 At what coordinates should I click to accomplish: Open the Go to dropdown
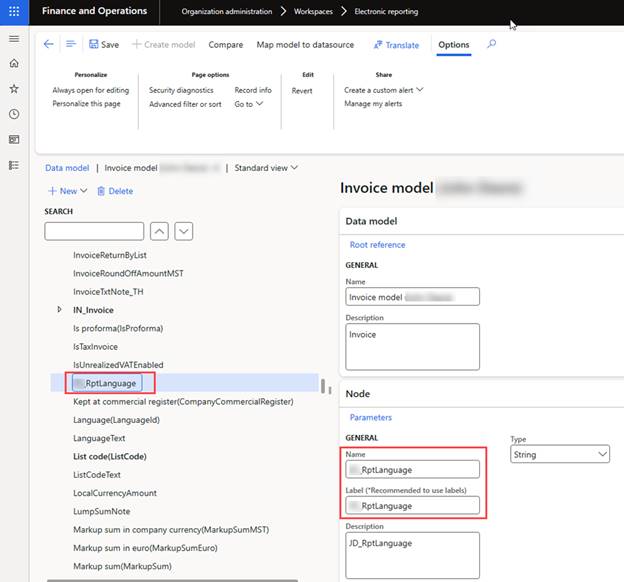coord(248,104)
